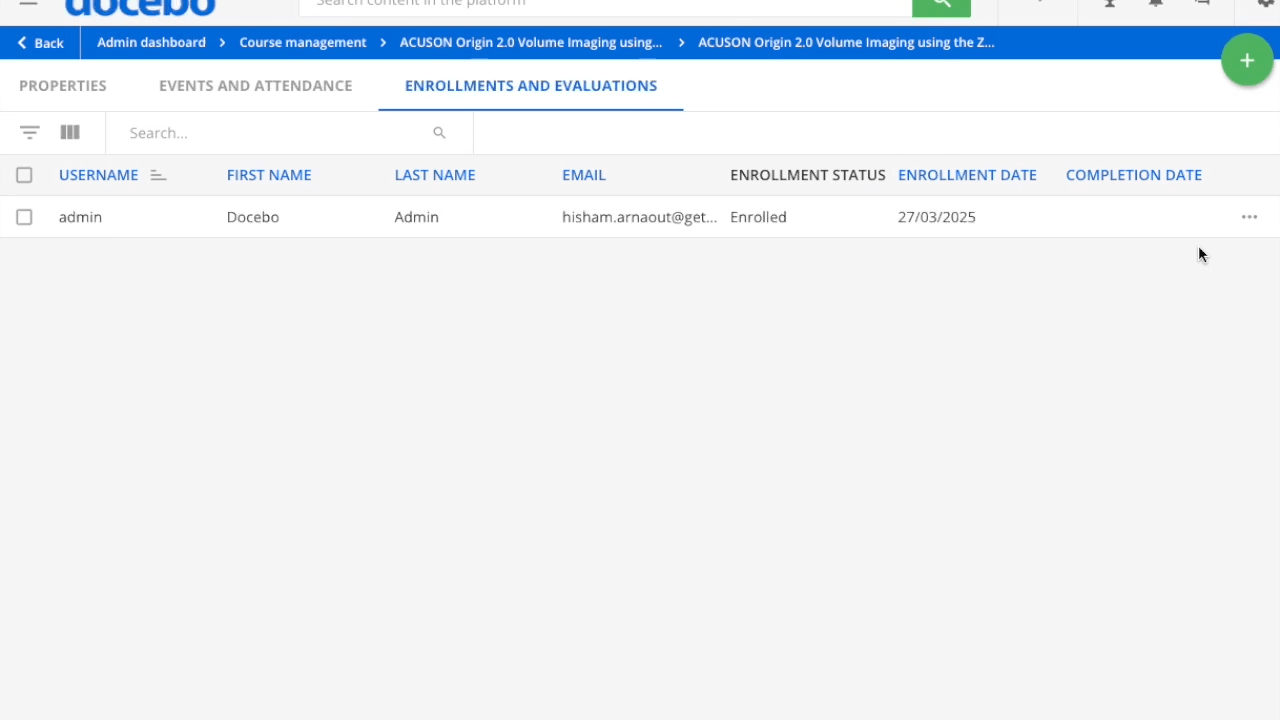This screenshot has height=720, width=1280.
Task: Open the three-dot menu for admin row
Action: click(x=1249, y=217)
